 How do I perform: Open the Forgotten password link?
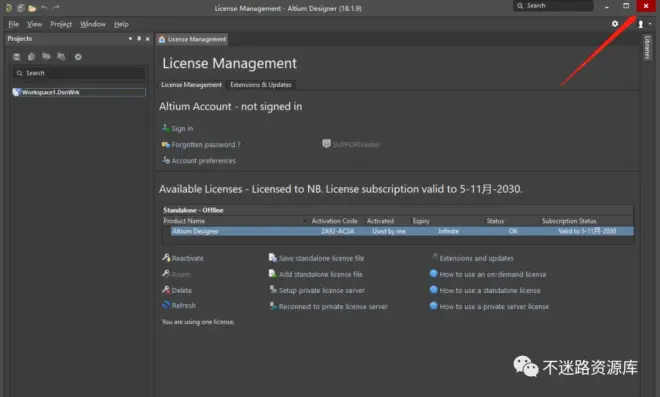click(206, 144)
